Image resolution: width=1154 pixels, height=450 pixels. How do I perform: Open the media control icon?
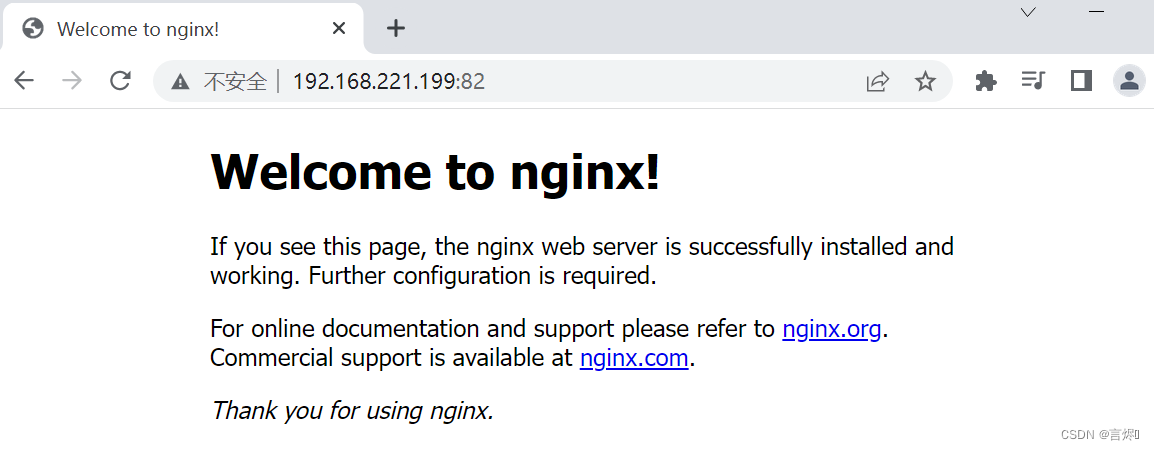(1033, 81)
